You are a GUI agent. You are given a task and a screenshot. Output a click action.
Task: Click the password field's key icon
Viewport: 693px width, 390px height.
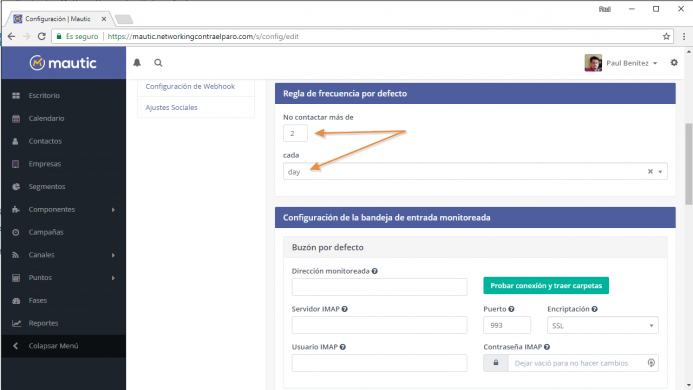[651, 363]
